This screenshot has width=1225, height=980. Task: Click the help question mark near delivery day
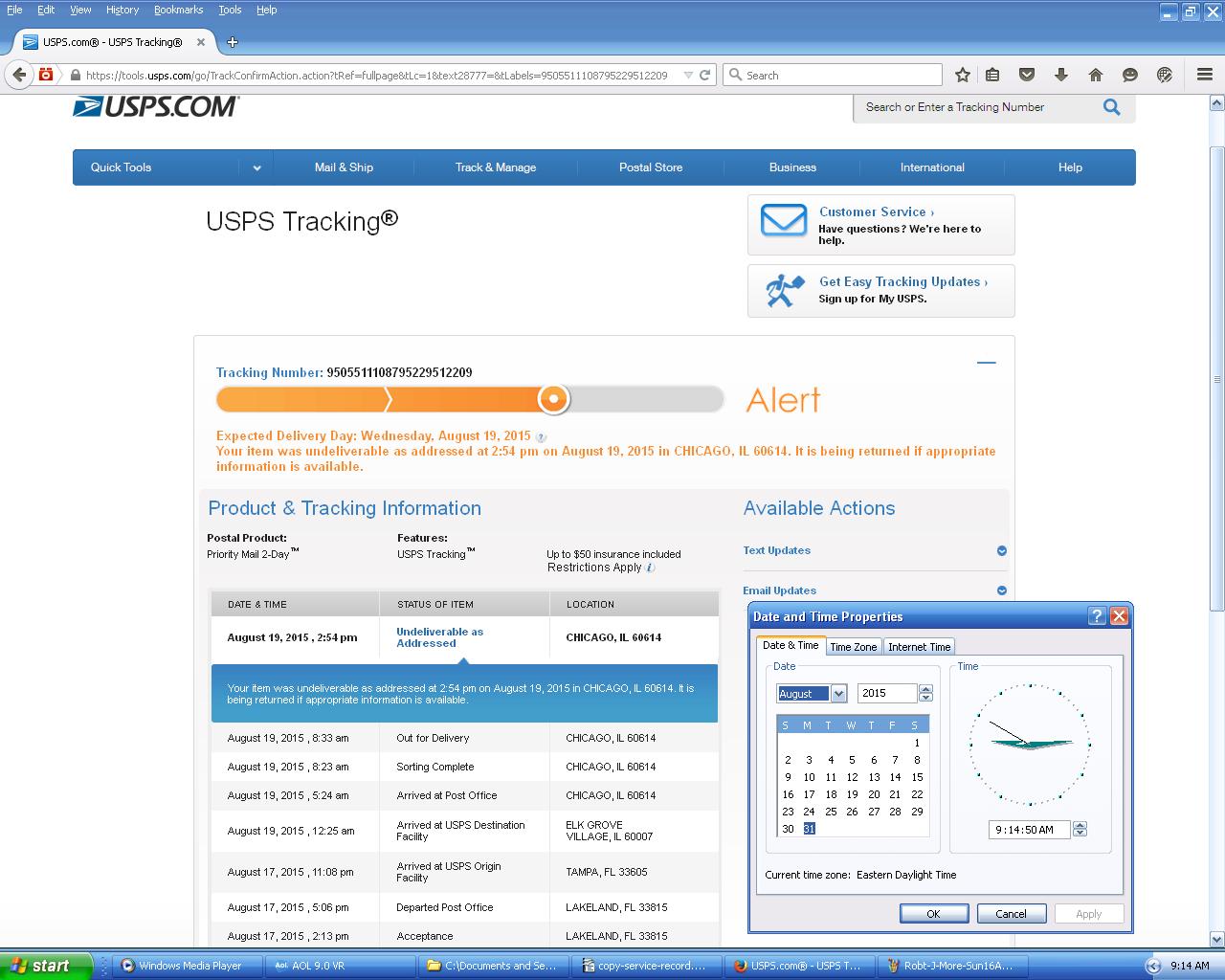click(541, 436)
